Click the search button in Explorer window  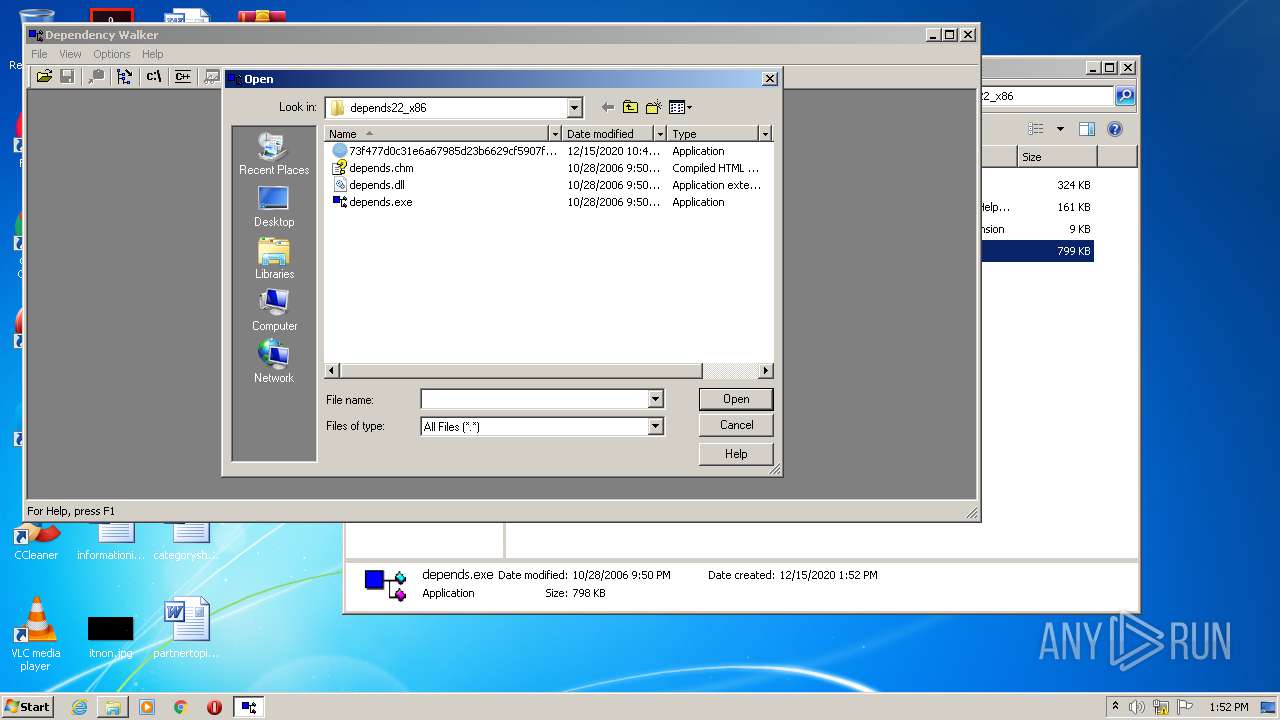(x=1125, y=96)
